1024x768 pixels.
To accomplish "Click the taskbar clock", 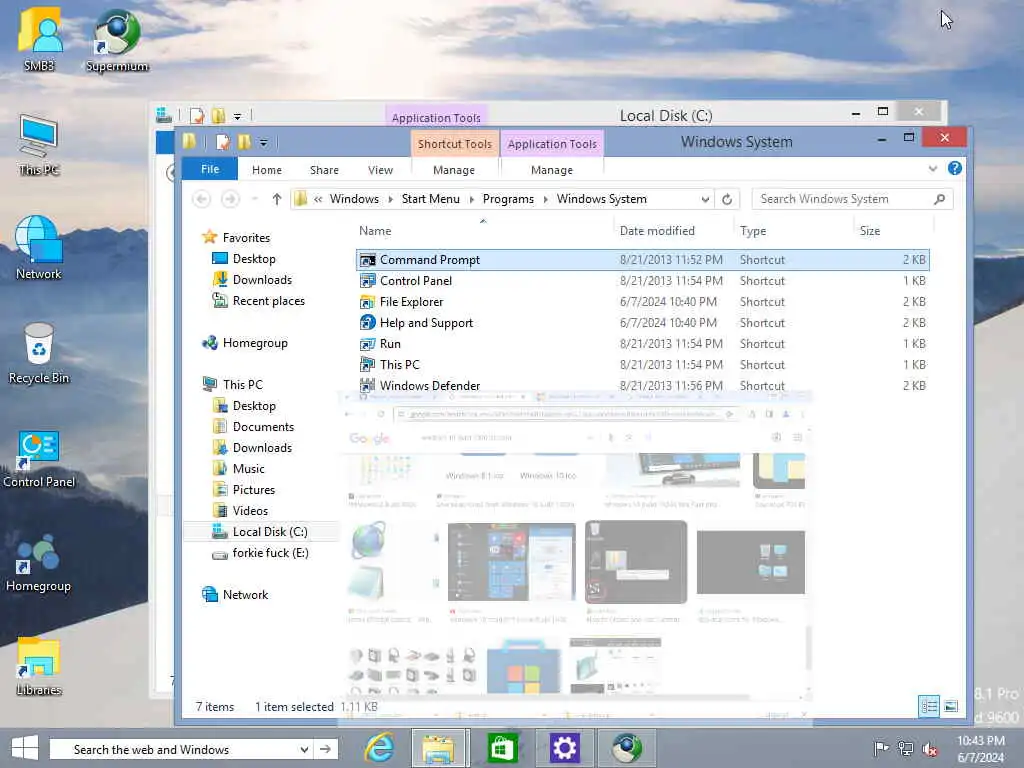I will 980,749.
